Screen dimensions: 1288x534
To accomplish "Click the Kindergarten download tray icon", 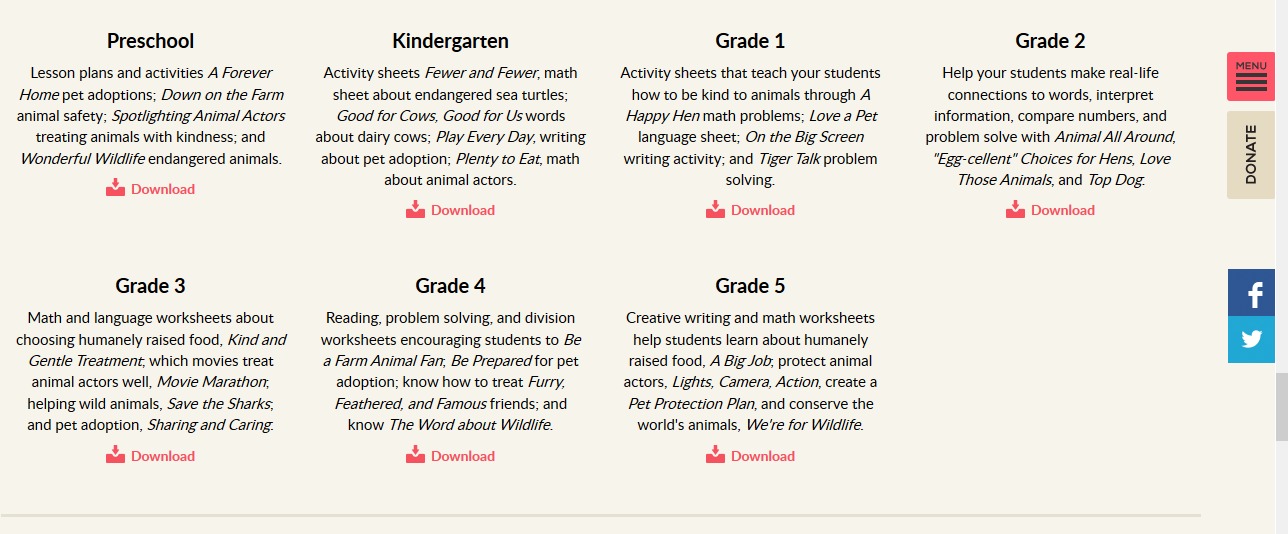I will (x=415, y=208).
